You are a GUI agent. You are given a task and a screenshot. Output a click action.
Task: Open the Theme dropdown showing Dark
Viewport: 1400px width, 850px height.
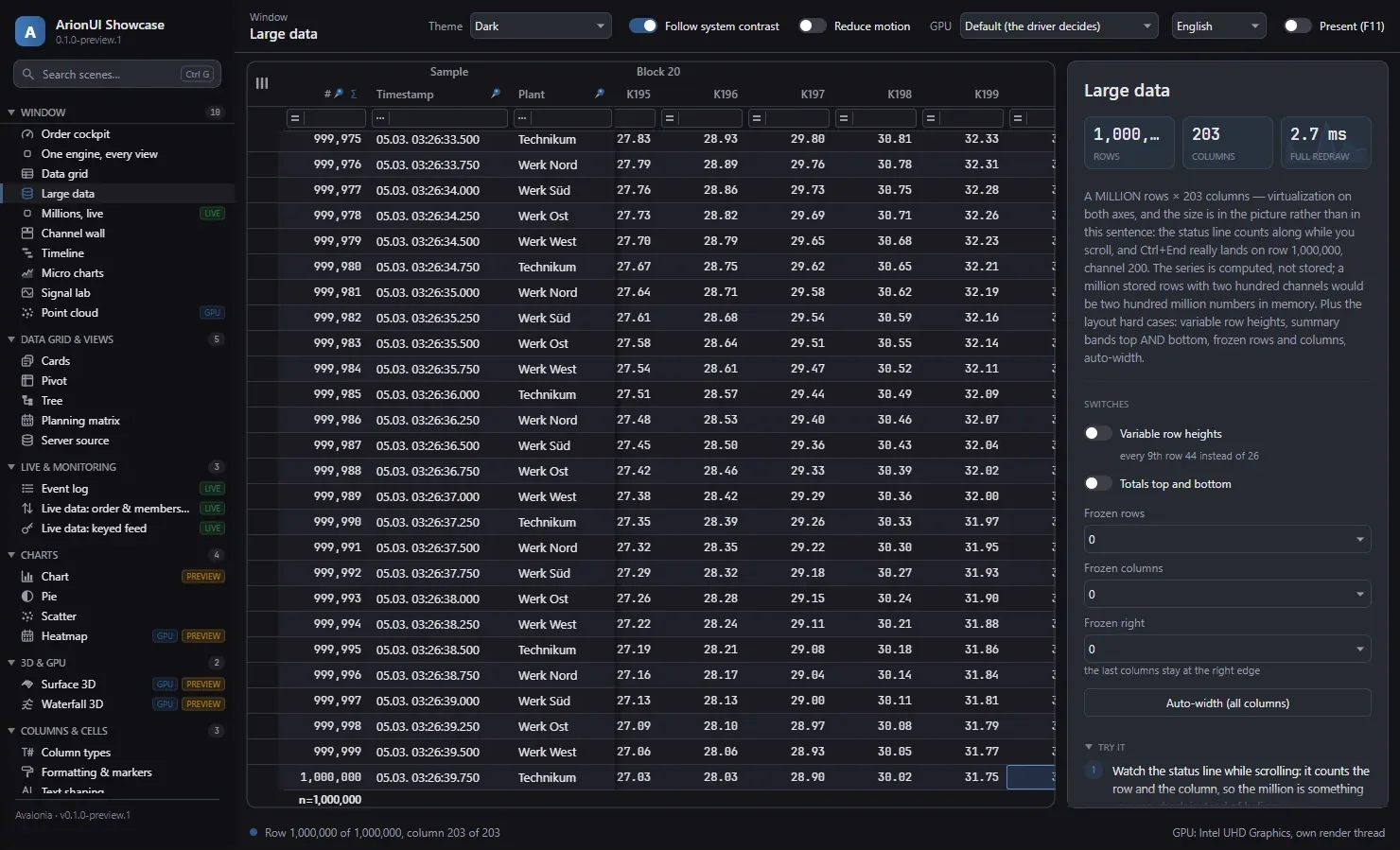[x=541, y=26]
